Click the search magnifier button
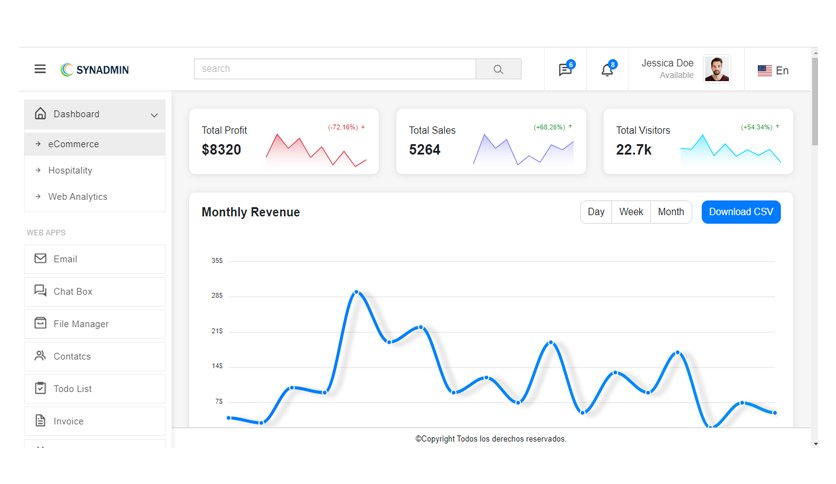The image size is (836, 484). tap(499, 69)
